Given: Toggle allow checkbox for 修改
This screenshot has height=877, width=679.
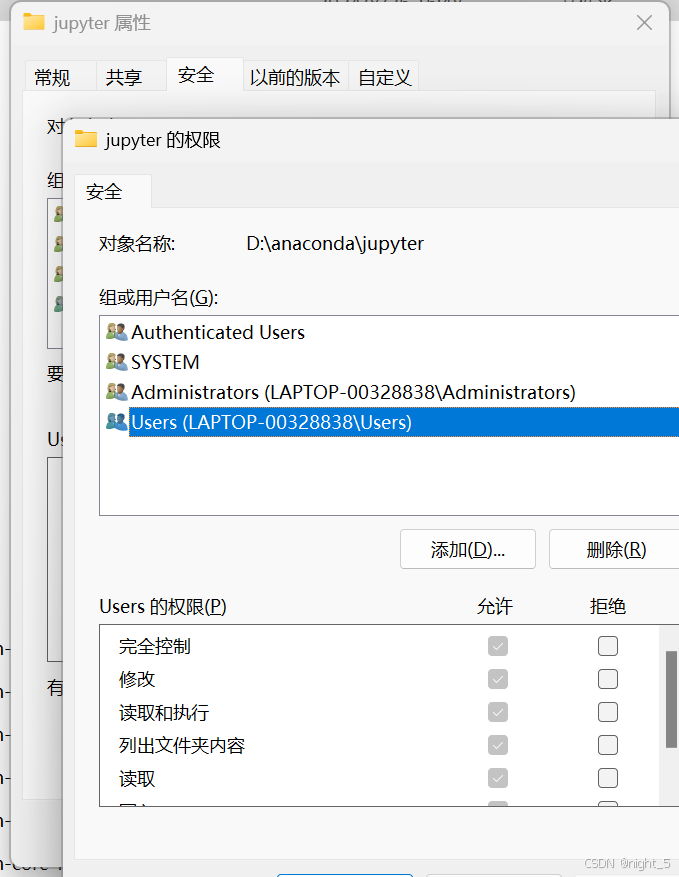Looking at the screenshot, I should coord(498,679).
